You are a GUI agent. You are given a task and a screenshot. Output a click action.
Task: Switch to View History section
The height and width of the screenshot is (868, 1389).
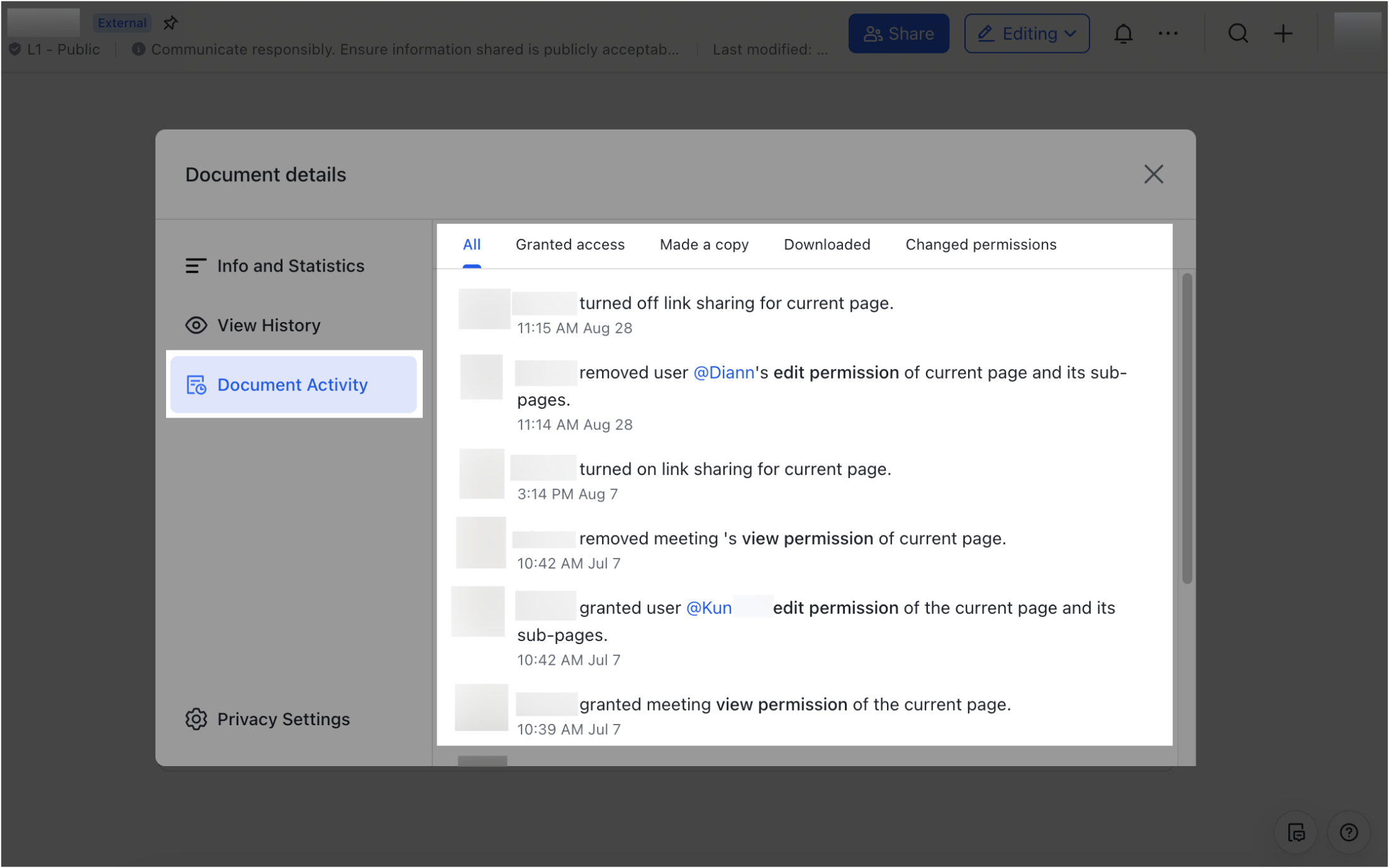tap(269, 325)
